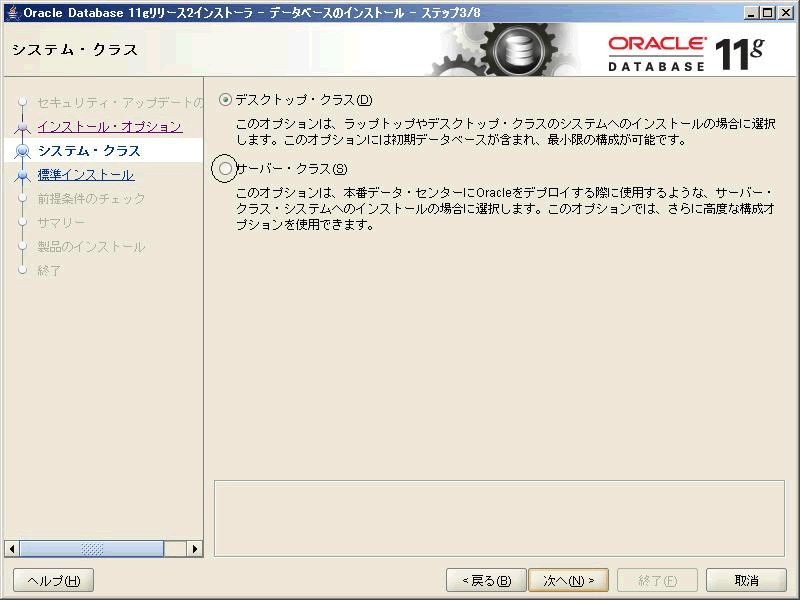Viewport: 800px width, 600px height.
Task: Click the 次へ(N) button
Action: pos(568,580)
